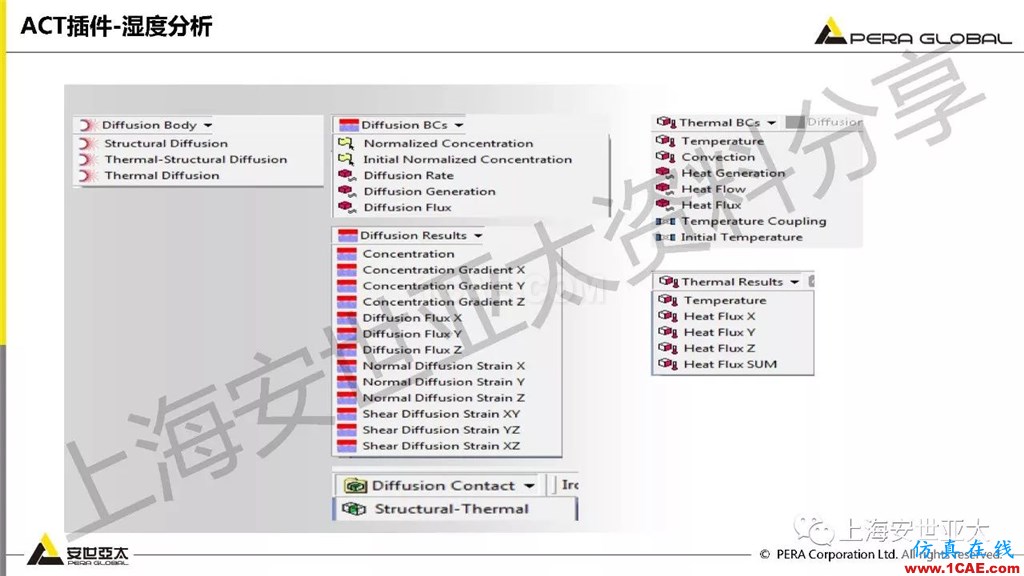The height and width of the screenshot is (576, 1024).
Task: Click the Diffusion Contact toolbar icon
Action: [355, 485]
